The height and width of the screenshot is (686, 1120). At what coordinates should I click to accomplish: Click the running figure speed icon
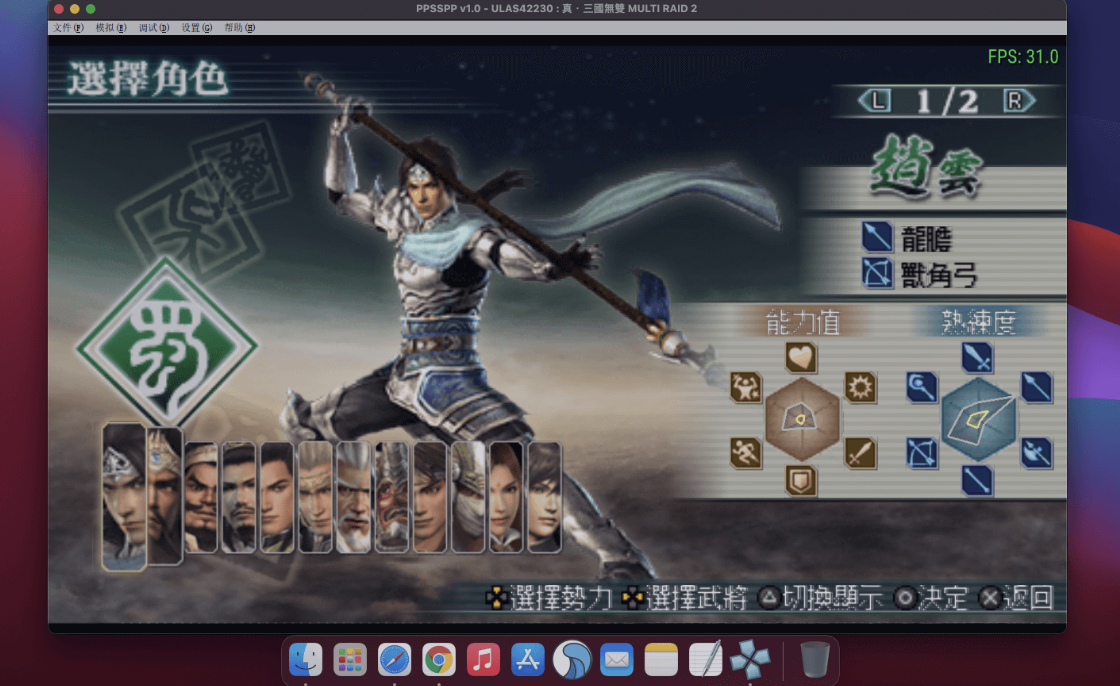pos(745,453)
